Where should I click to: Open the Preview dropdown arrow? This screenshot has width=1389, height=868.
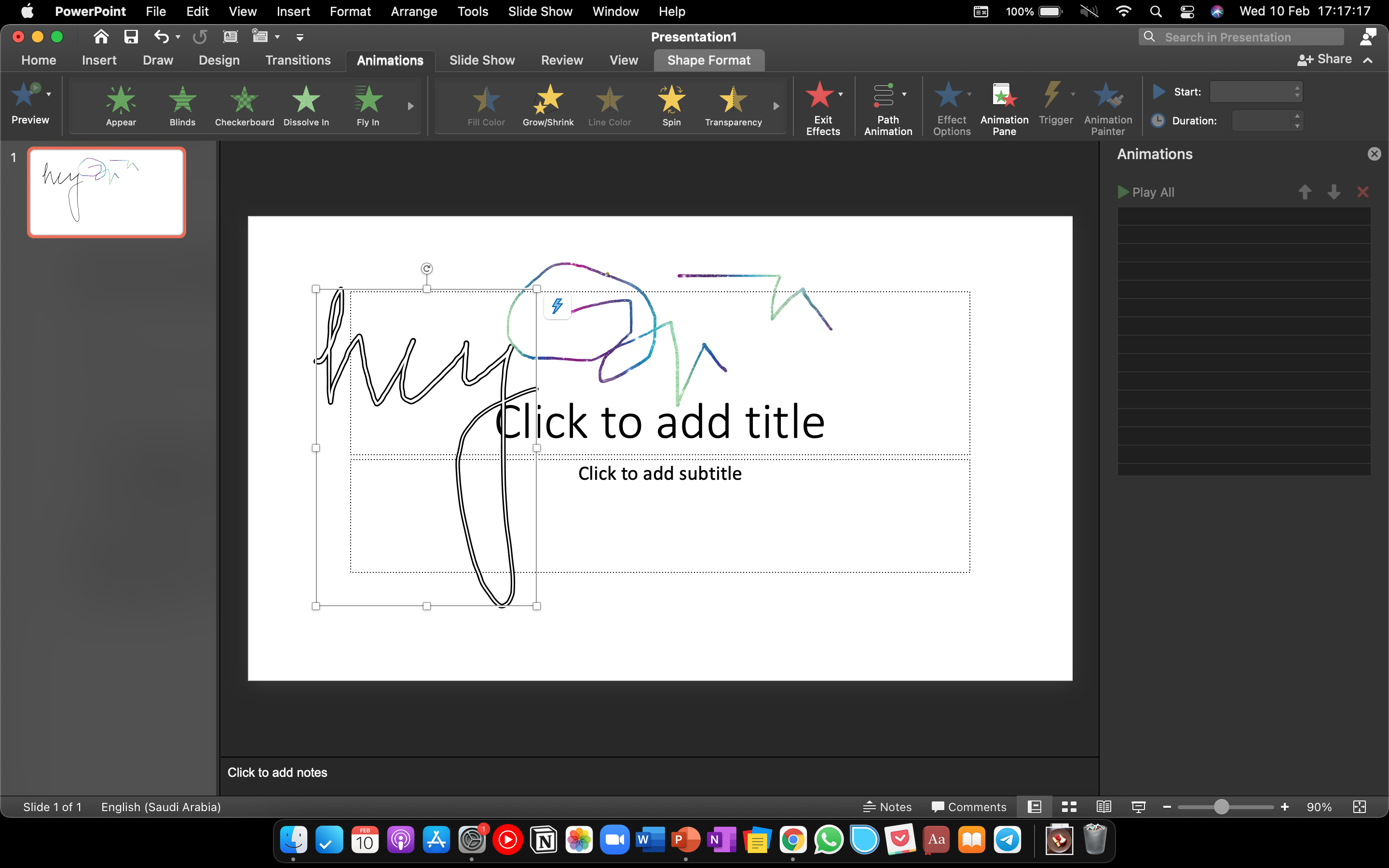click(49, 94)
